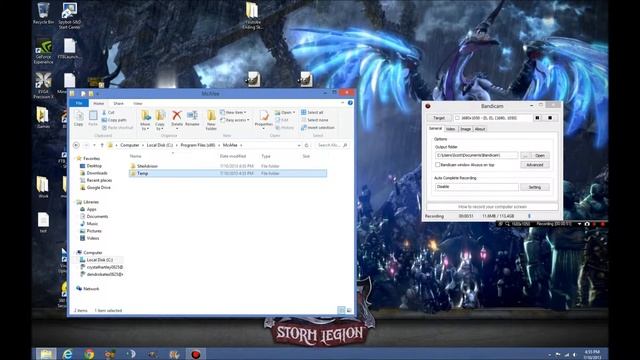
Task: Open Network in the navigation pane
Action: point(91,289)
